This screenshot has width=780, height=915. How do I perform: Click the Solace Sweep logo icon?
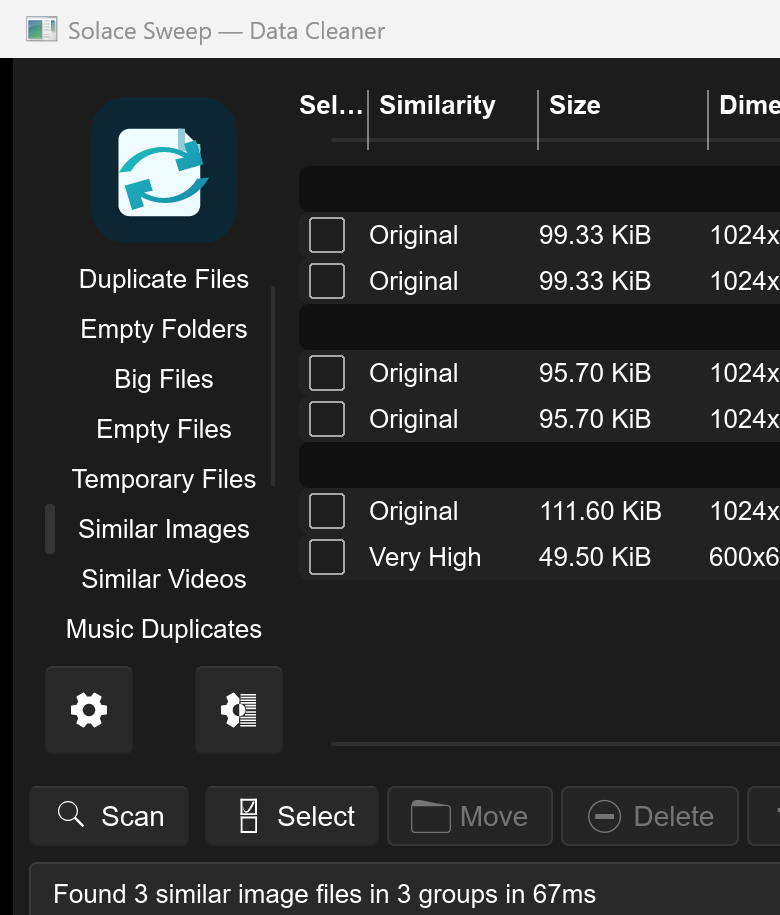(x=164, y=170)
